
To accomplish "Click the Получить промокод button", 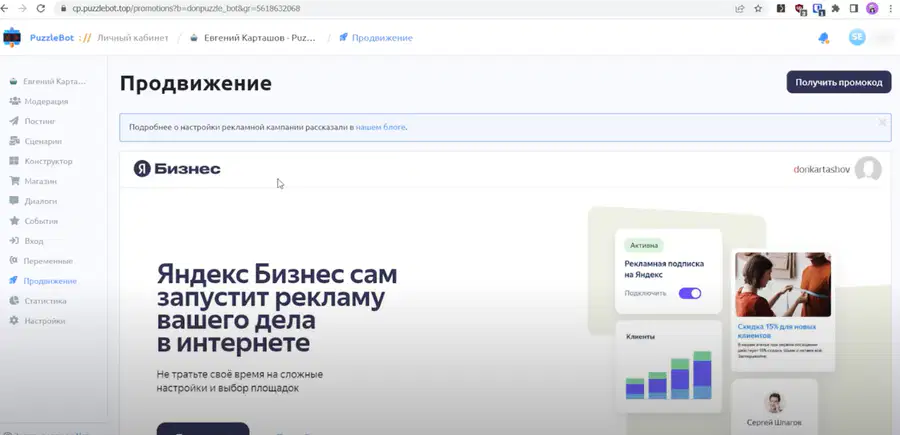I will (x=839, y=82).
